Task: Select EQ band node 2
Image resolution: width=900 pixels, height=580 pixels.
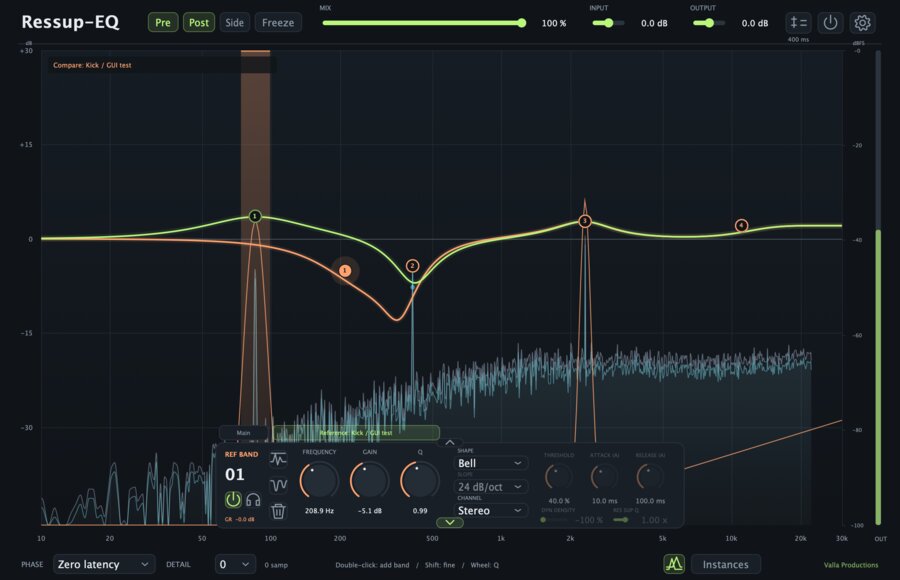Action: click(x=412, y=266)
